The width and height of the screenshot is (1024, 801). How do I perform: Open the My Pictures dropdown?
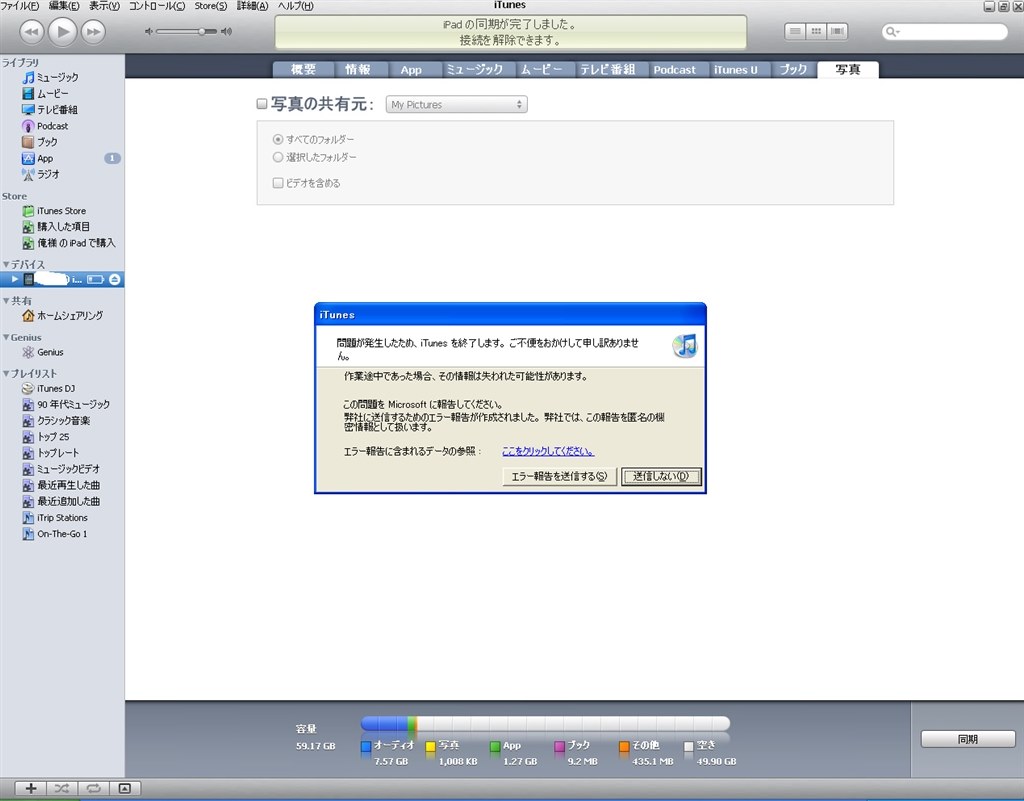[x=456, y=104]
